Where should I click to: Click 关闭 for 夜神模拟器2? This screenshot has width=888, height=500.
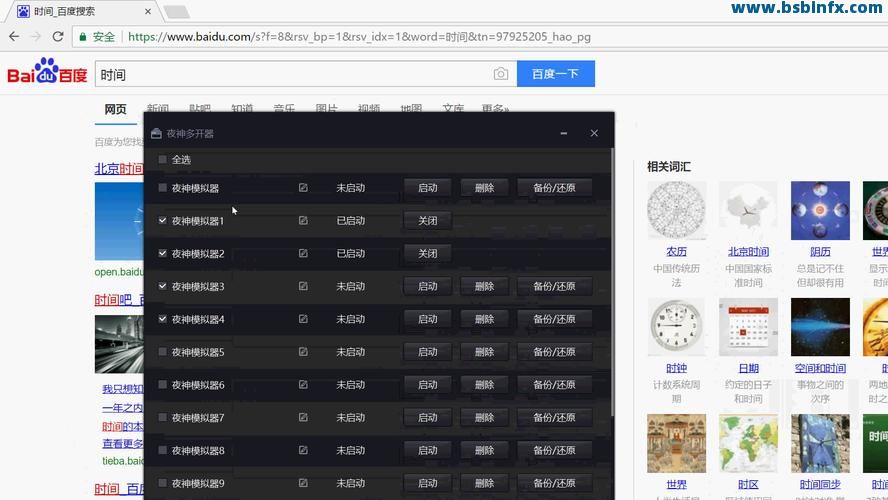point(428,253)
